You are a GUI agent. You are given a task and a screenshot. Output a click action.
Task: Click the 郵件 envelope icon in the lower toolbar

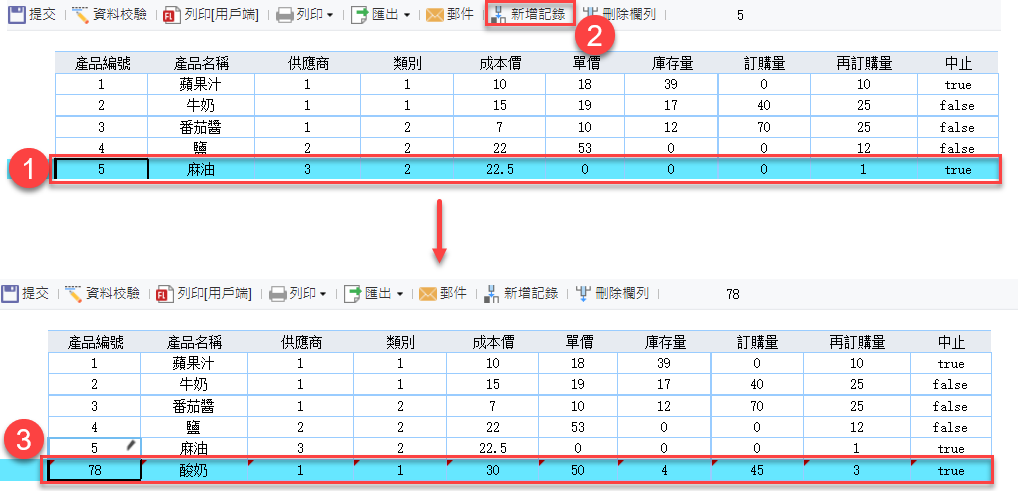pyautogui.click(x=428, y=295)
